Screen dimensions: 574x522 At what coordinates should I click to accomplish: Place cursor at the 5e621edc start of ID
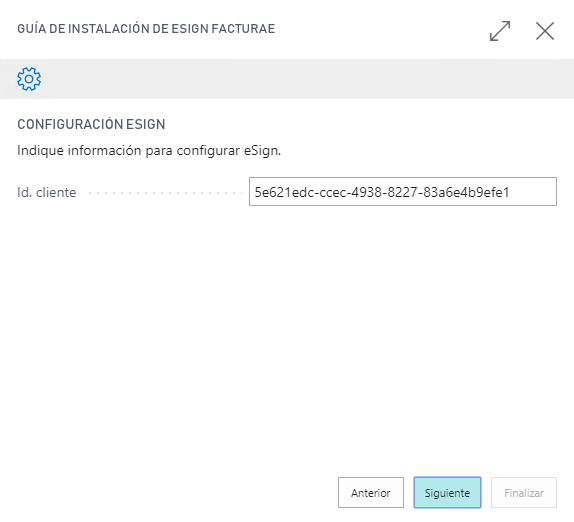click(x=255, y=192)
